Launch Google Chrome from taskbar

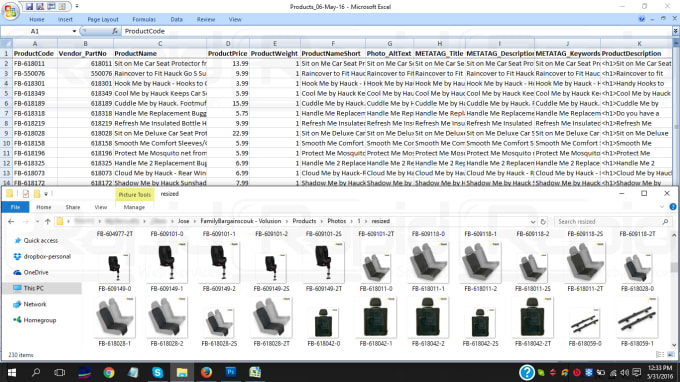(109, 372)
